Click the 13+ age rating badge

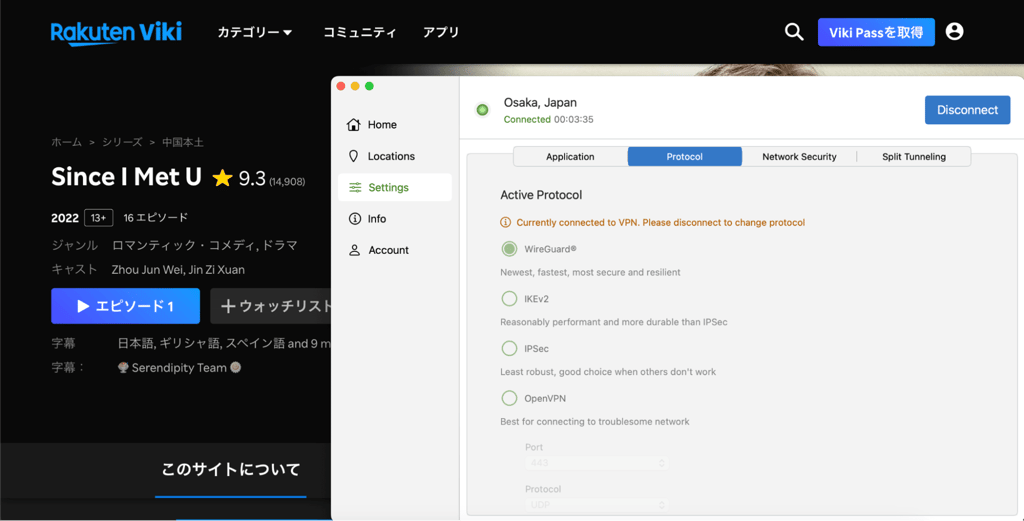(x=99, y=218)
